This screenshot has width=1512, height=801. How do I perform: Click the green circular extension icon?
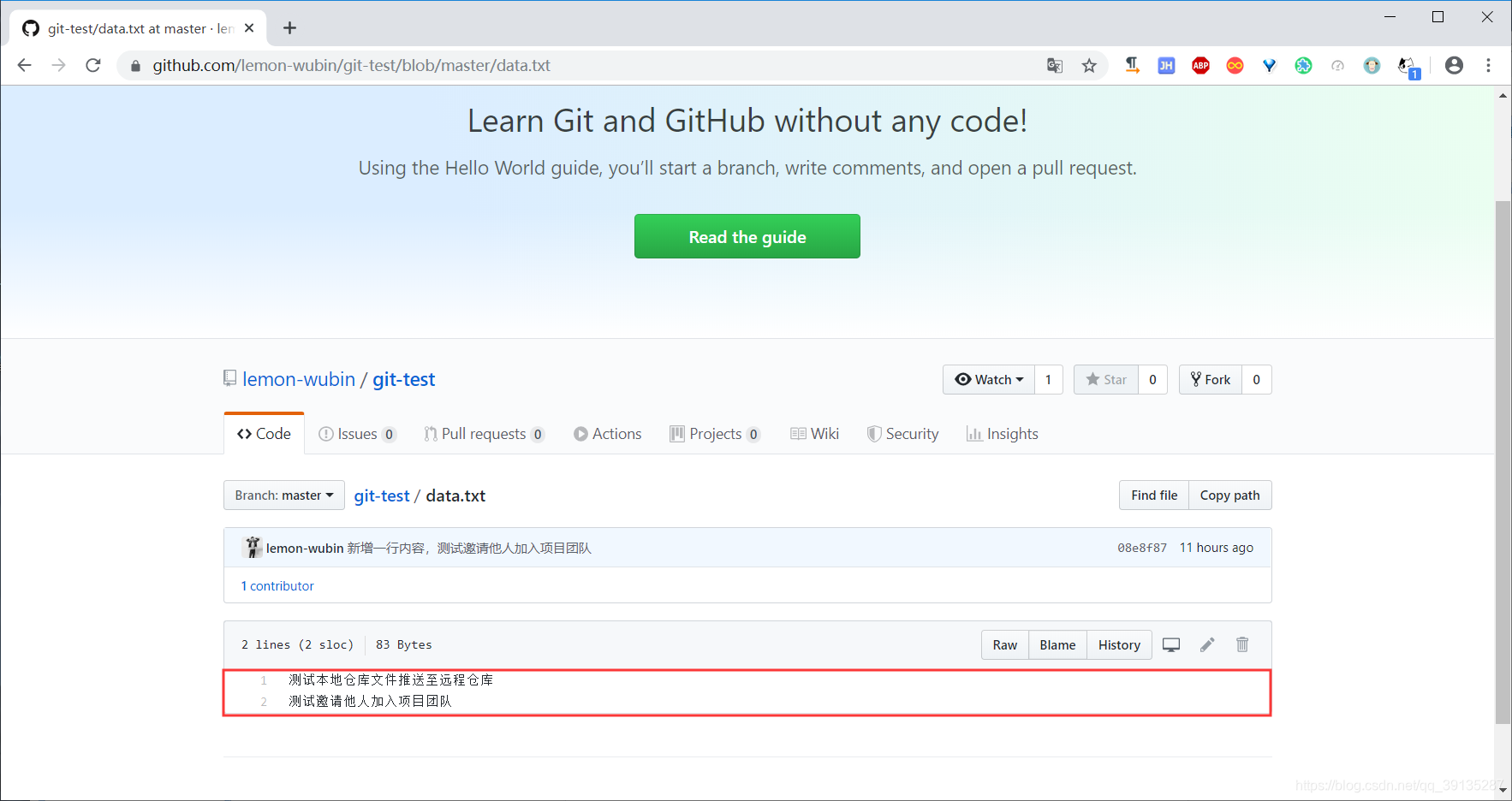pos(1303,66)
